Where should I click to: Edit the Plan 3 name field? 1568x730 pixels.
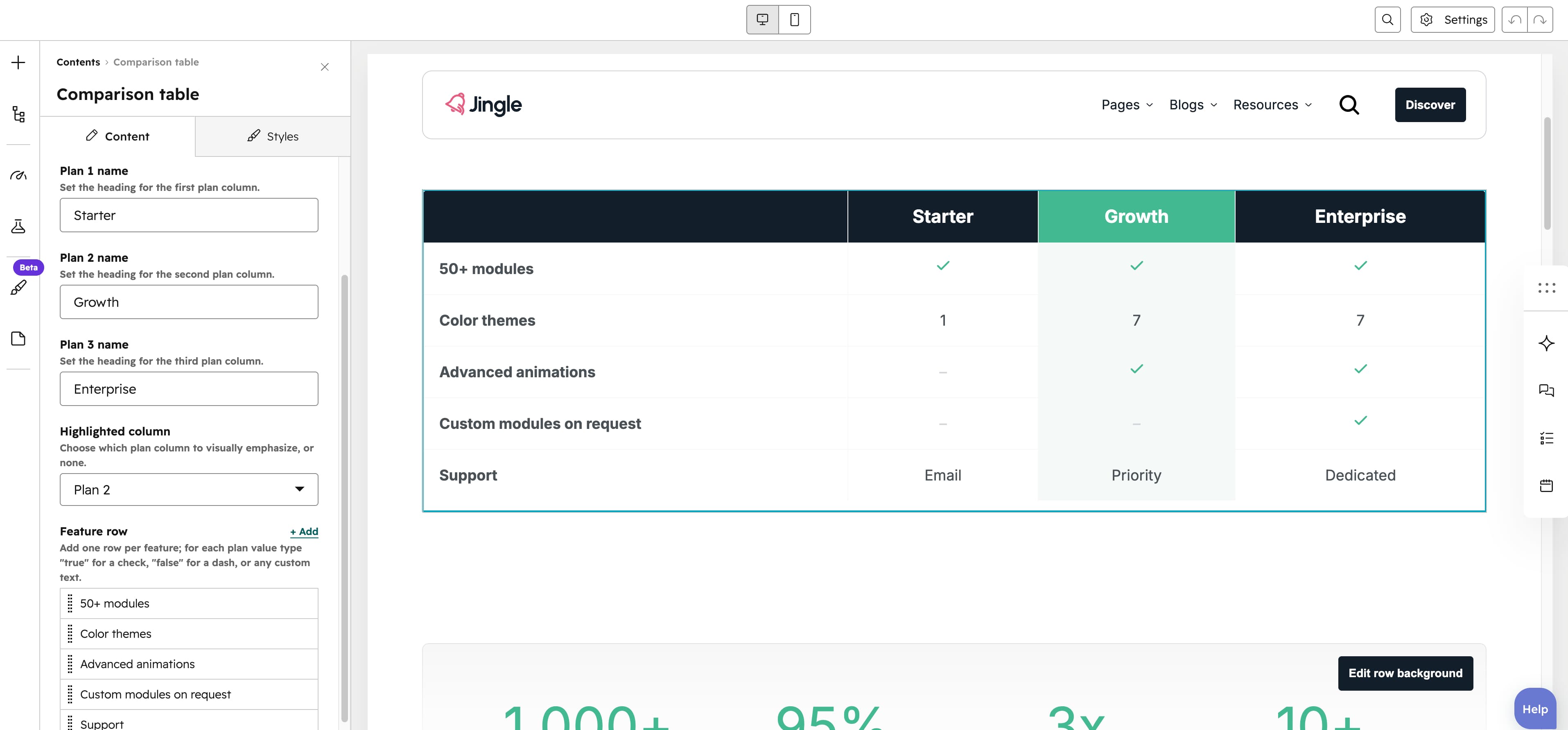[189, 389]
